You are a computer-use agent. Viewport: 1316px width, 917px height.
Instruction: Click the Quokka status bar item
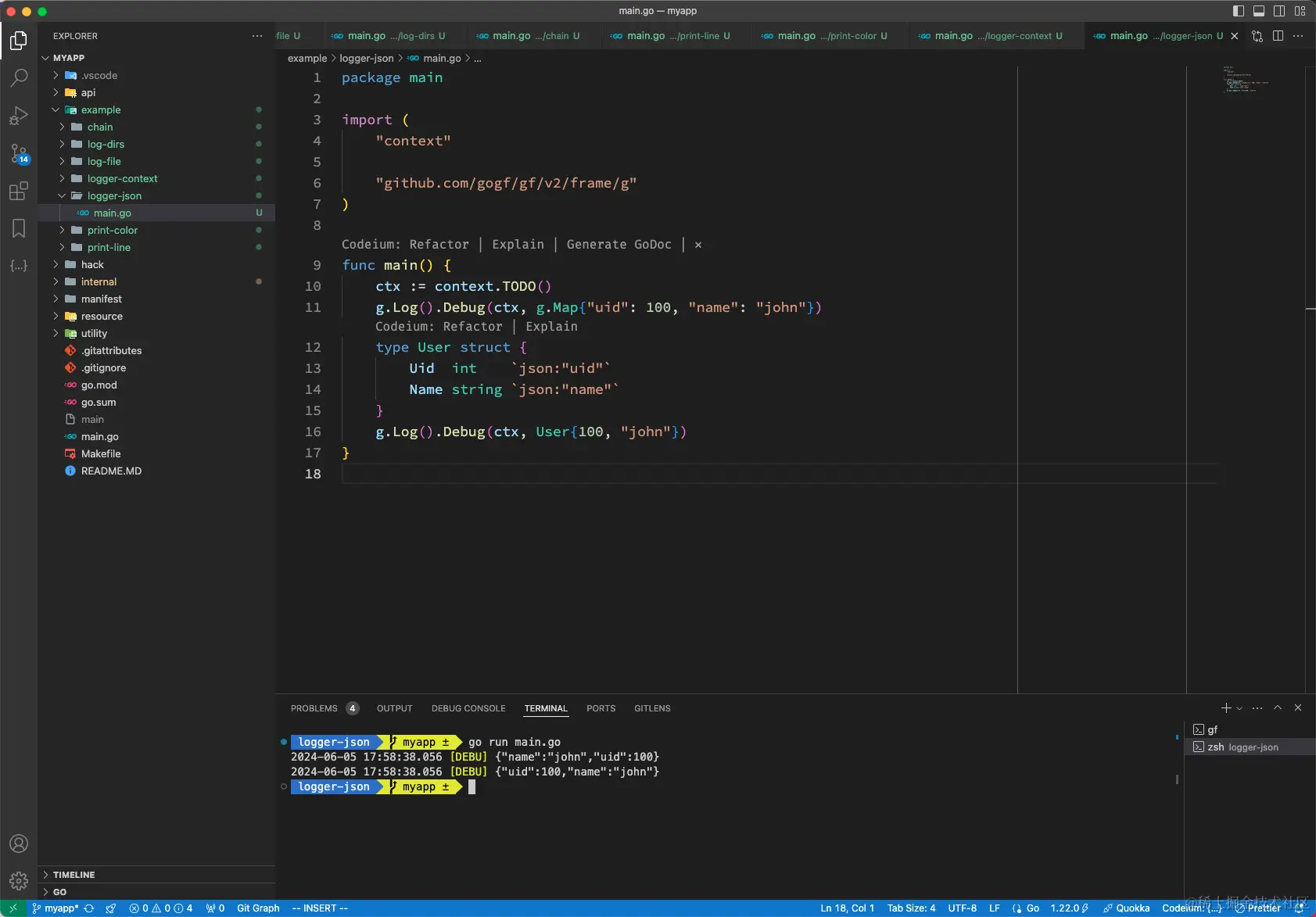click(x=1126, y=908)
